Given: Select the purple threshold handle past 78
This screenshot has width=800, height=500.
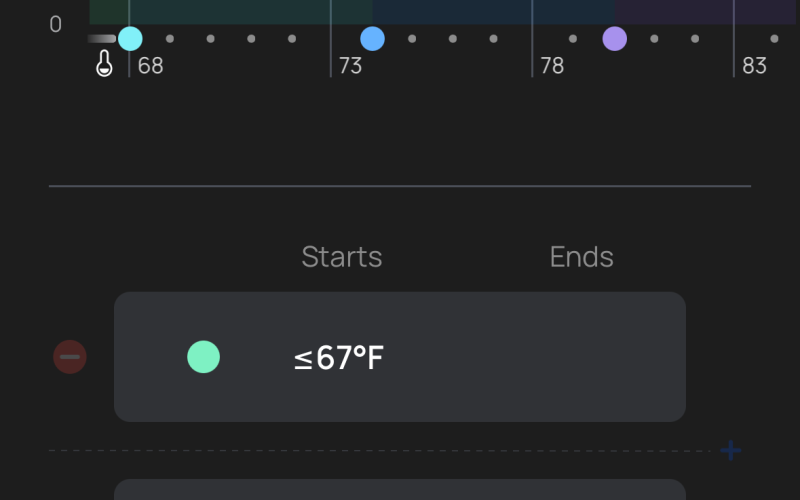Looking at the screenshot, I should pos(615,39).
